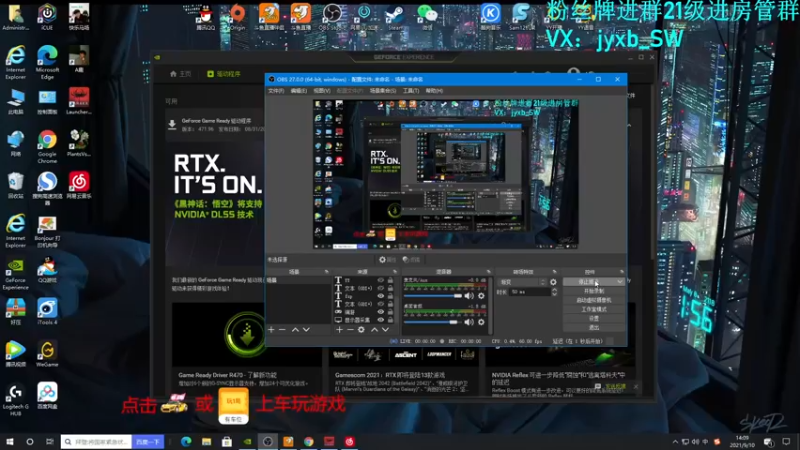Adjust the desktop audio volume slider
The height and width of the screenshot is (450, 800).
[x=431, y=322]
